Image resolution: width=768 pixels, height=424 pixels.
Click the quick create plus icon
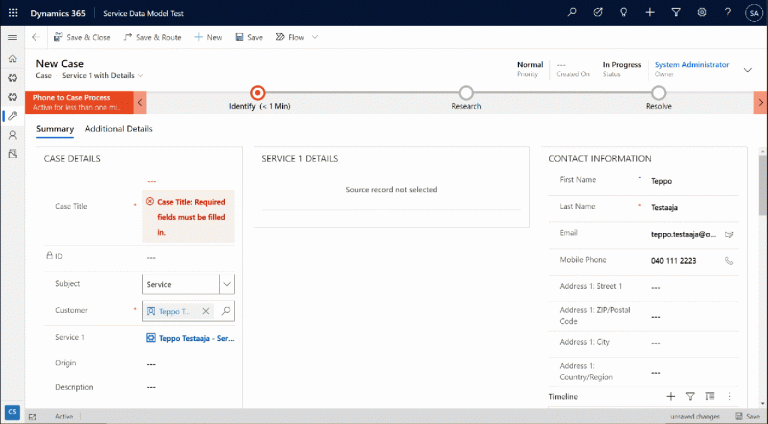[649, 13]
